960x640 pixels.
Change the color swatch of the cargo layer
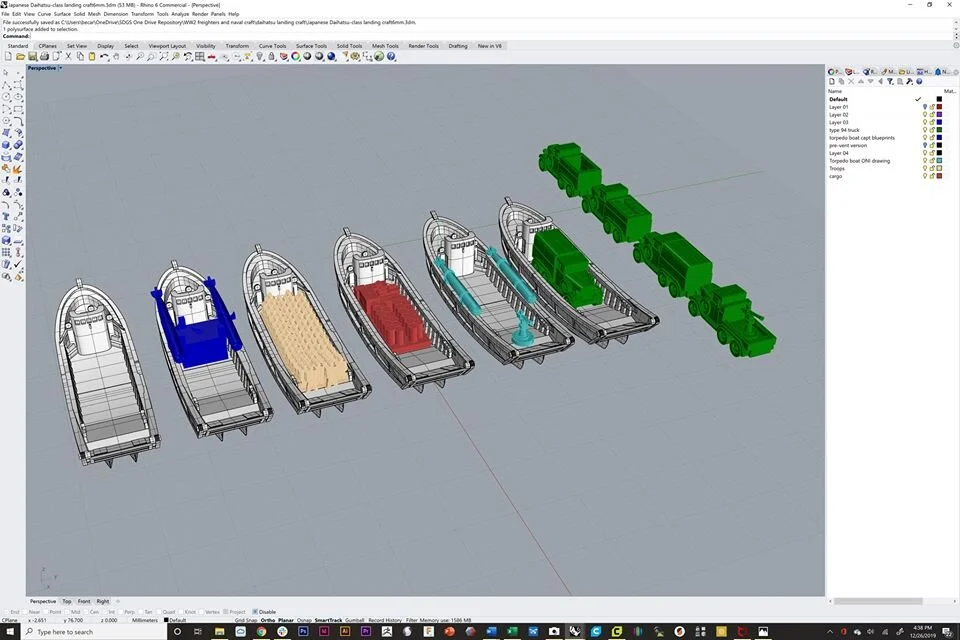939,176
